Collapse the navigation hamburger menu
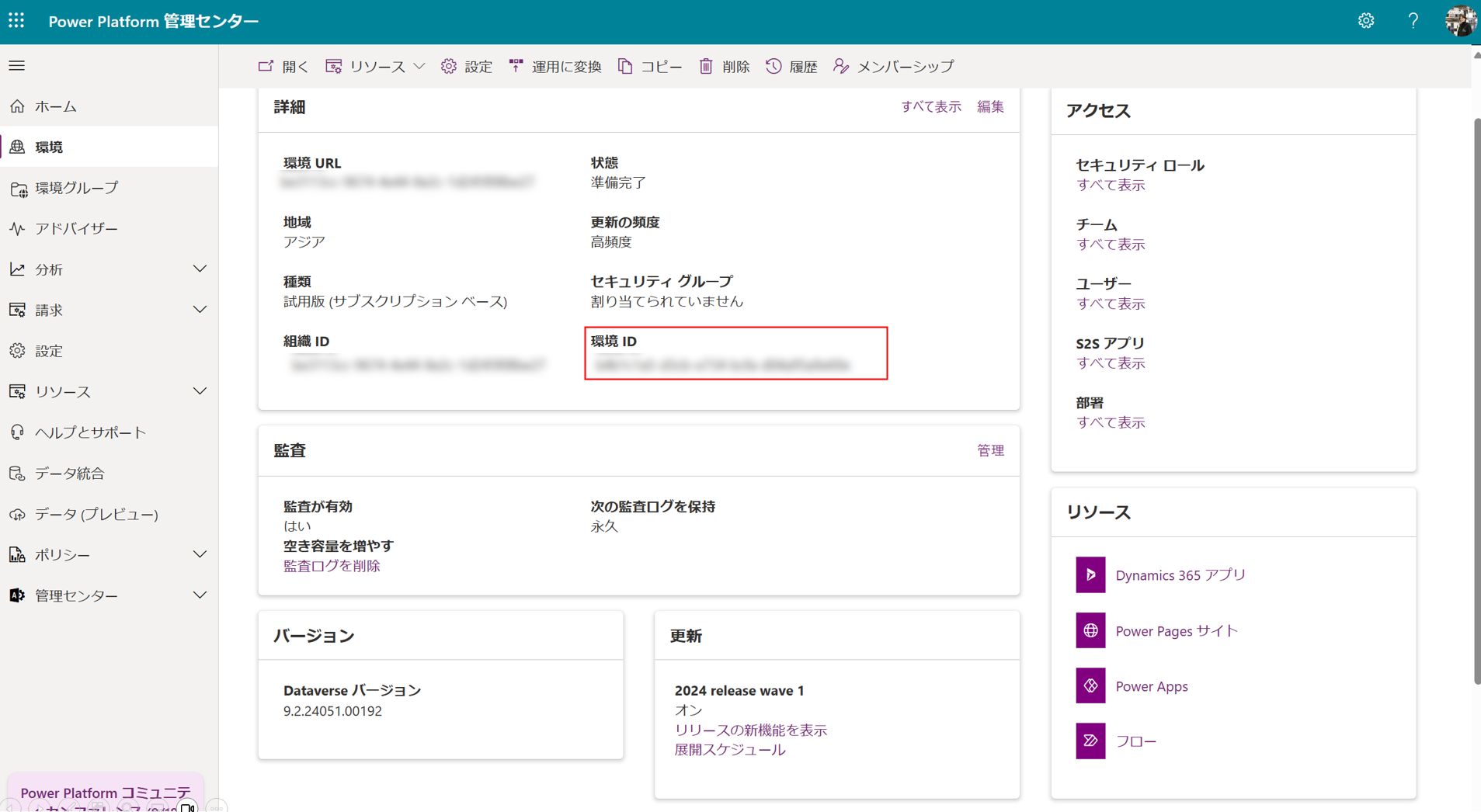This screenshot has height=812, width=1481. tap(17, 66)
